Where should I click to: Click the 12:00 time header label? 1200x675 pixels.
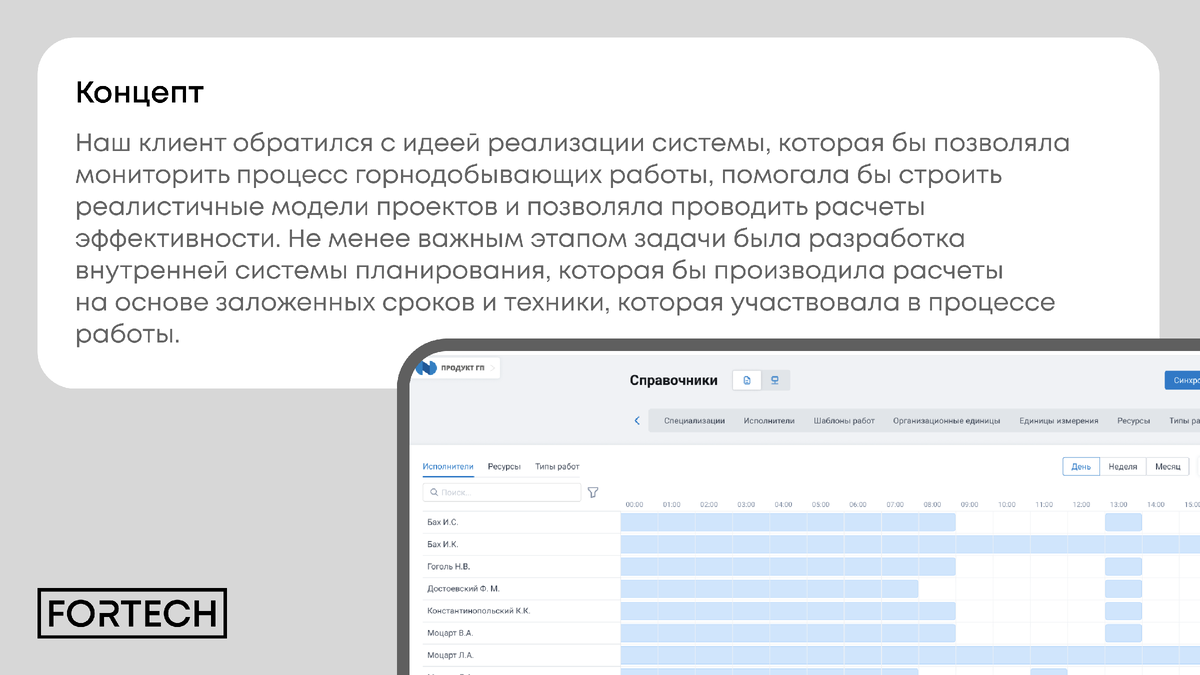coord(1081,505)
